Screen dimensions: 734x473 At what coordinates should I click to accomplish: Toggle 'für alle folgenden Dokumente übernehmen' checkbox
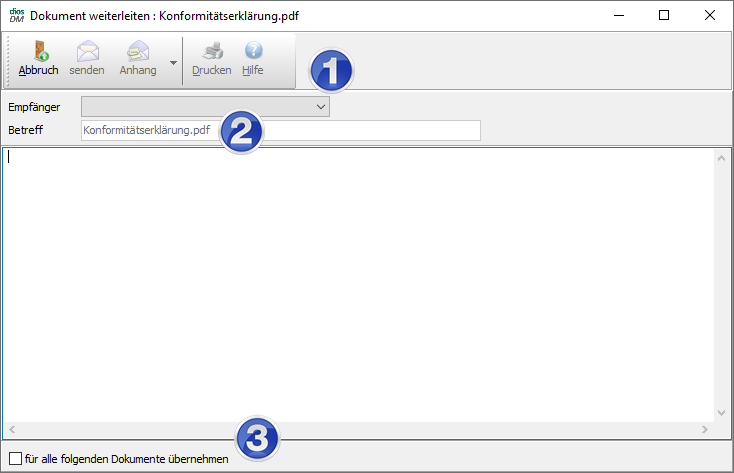click(x=14, y=459)
